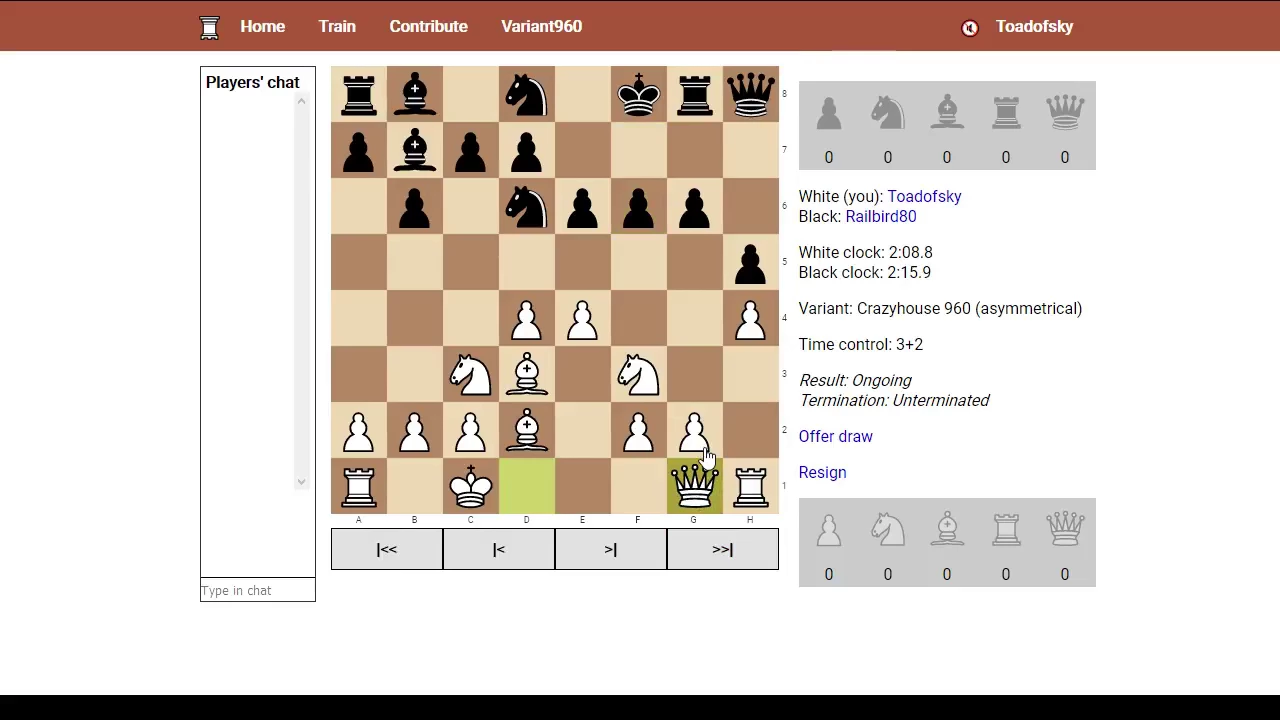Click the chat scrollbar up arrow

pos(301,101)
